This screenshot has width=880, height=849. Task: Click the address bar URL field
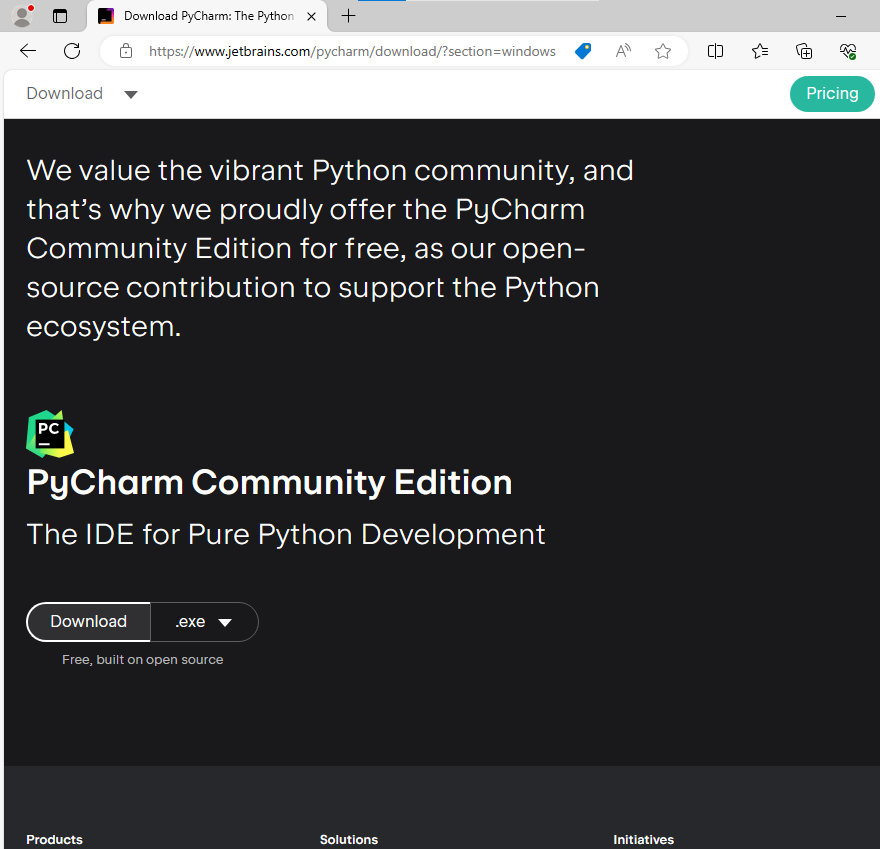(x=350, y=51)
